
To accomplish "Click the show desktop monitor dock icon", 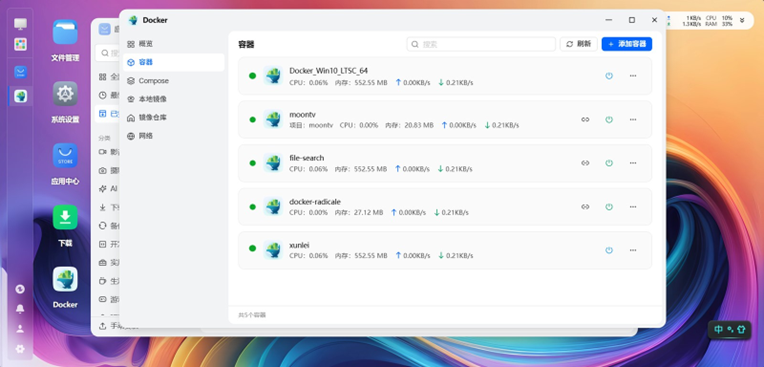I will point(20,23).
